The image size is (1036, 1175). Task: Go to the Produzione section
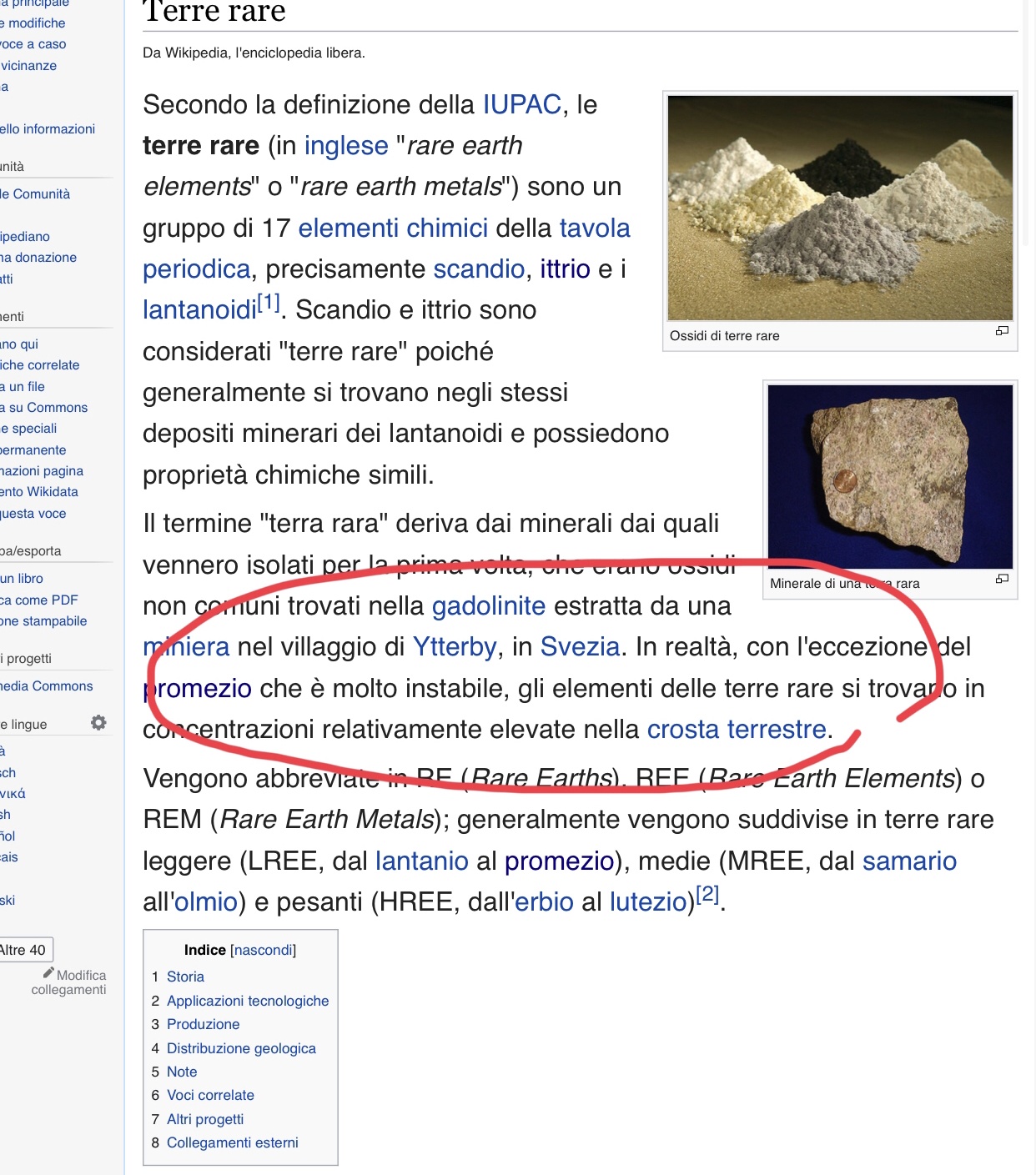203,1024
